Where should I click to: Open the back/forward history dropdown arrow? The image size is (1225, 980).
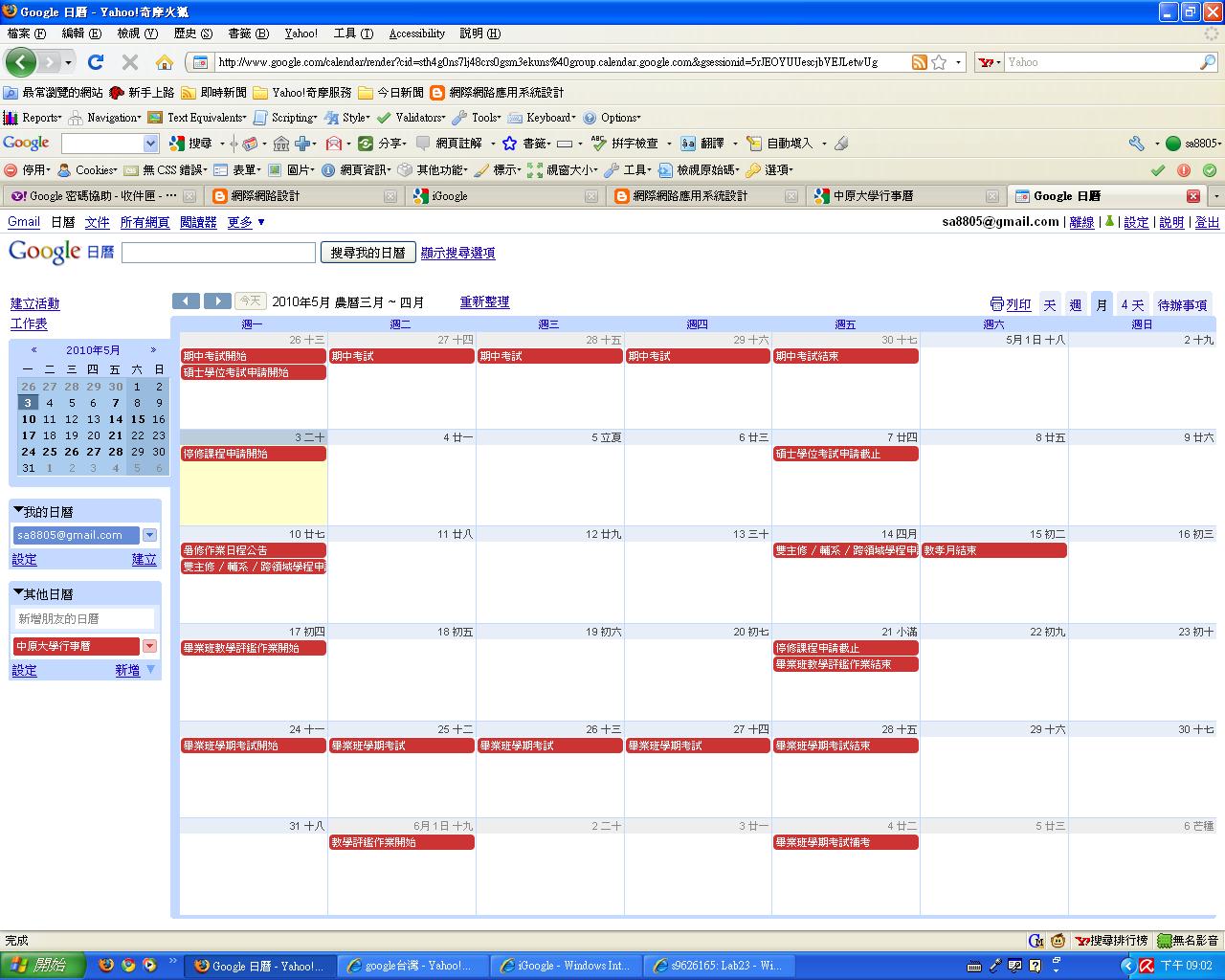pyautogui.click(x=68, y=62)
